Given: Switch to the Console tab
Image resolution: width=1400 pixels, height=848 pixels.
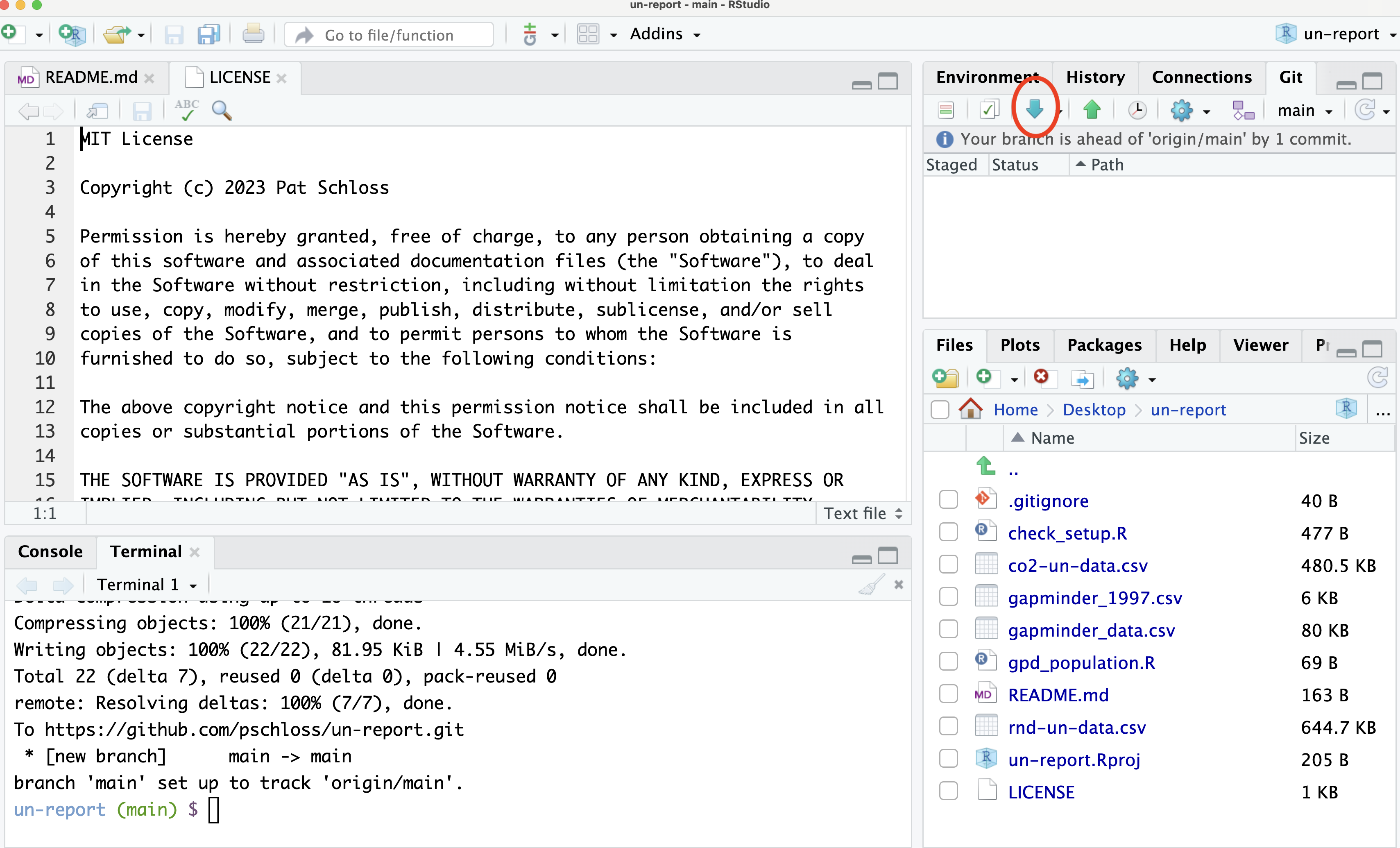Looking at the screenshot, I should tap(50, 551).
